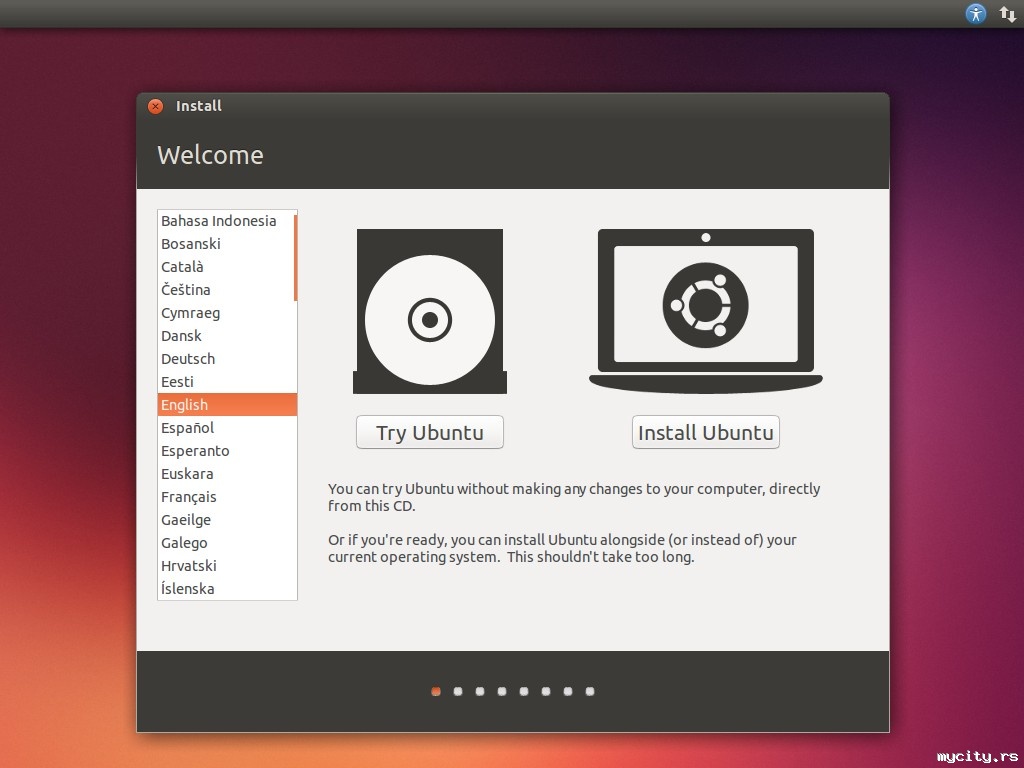The image size is (1024, 768).
Task: Select Eesti language
Action: tap(226, 381)
